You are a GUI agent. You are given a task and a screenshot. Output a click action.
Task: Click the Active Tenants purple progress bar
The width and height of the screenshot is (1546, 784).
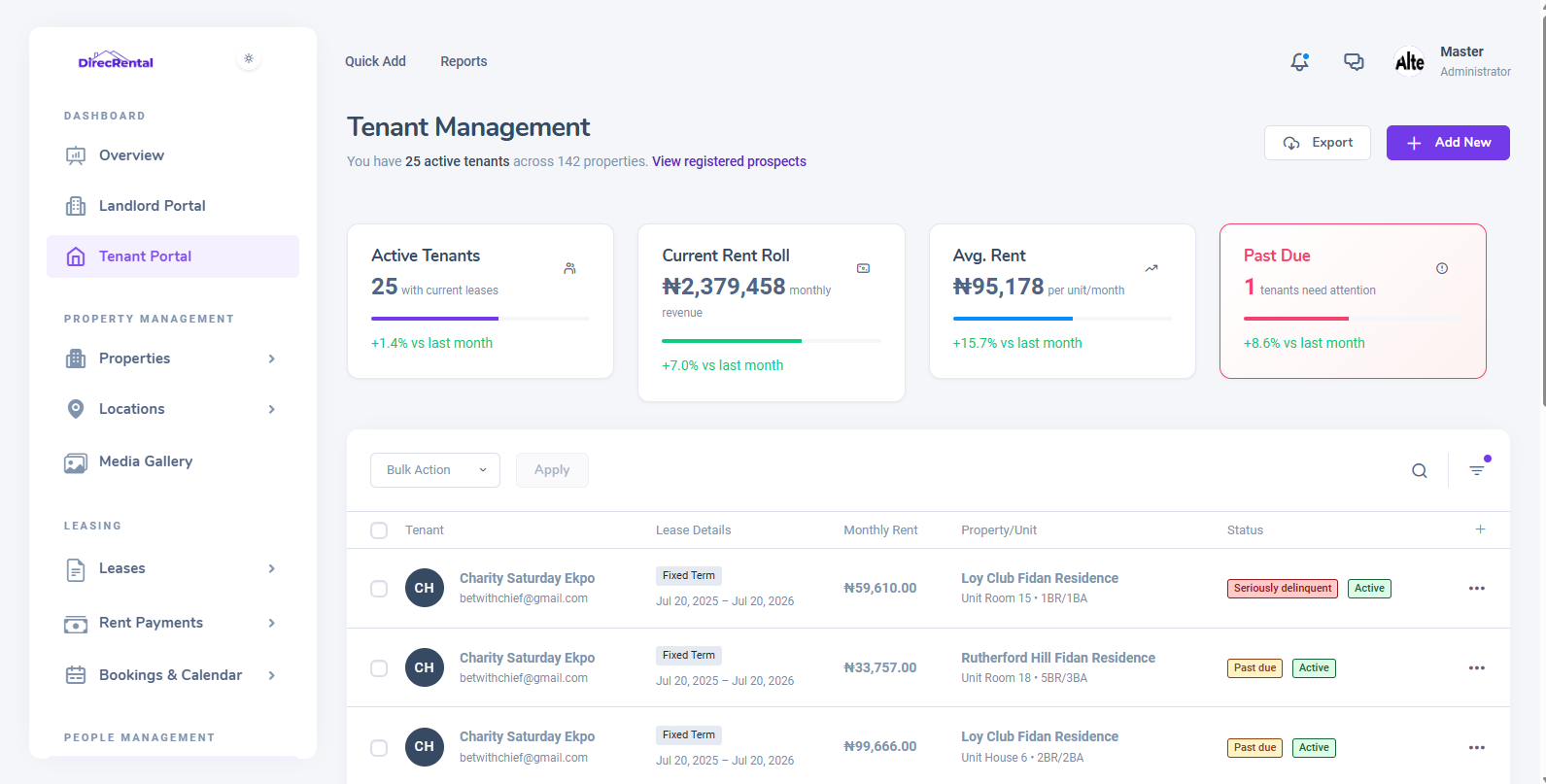tap(434, 319)
